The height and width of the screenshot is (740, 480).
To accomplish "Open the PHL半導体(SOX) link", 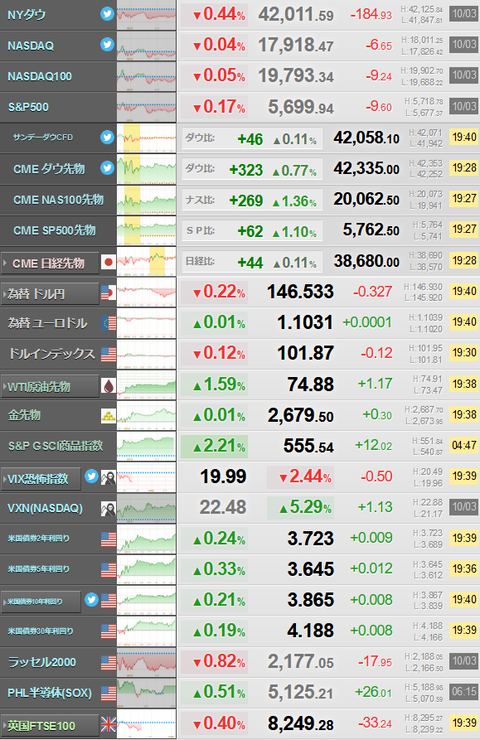I will [50, 693].
